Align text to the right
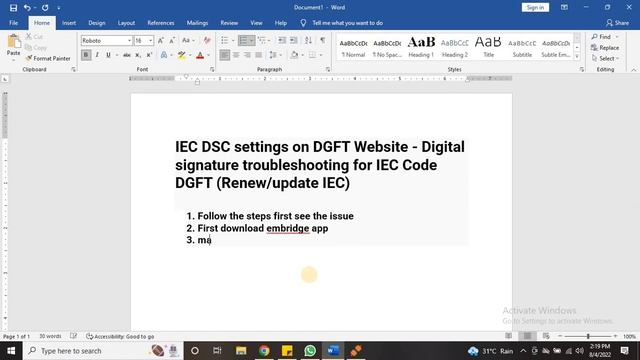The image size is (640, 360). click(247, 55)
